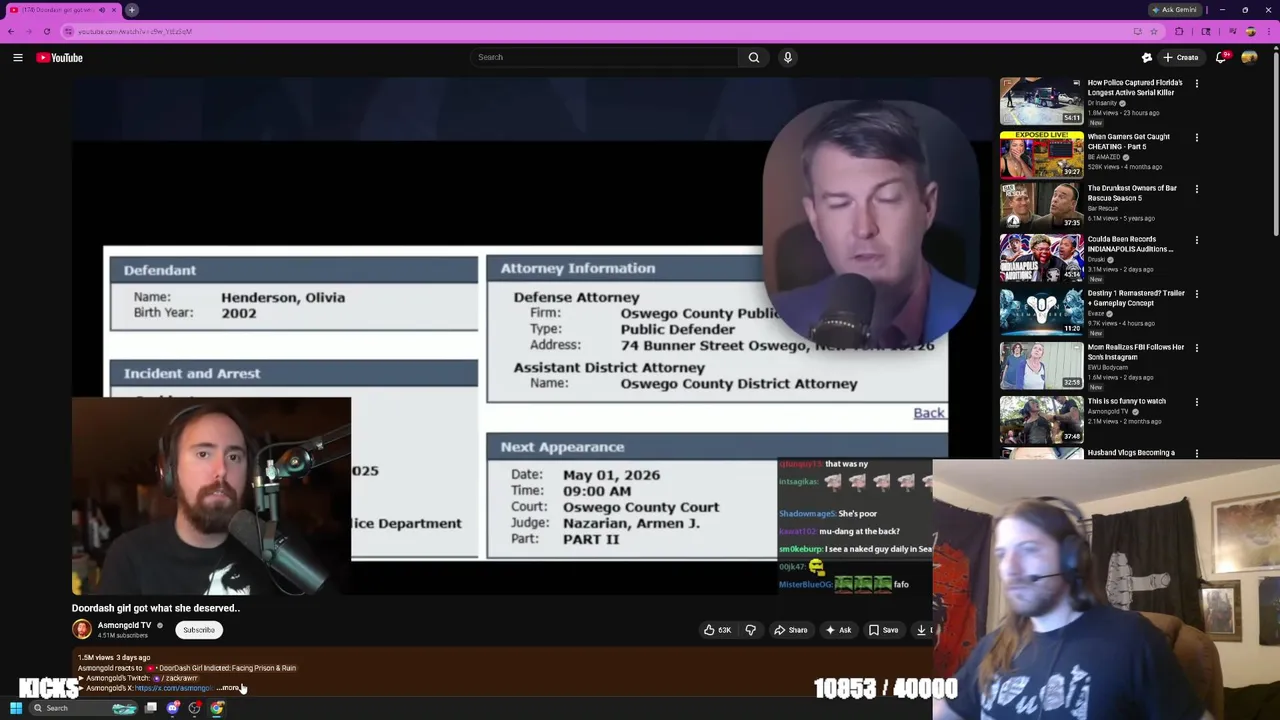The image size is (1280, 720).
Task: Click the search magnifier button
Action: [x=754, y=58]
